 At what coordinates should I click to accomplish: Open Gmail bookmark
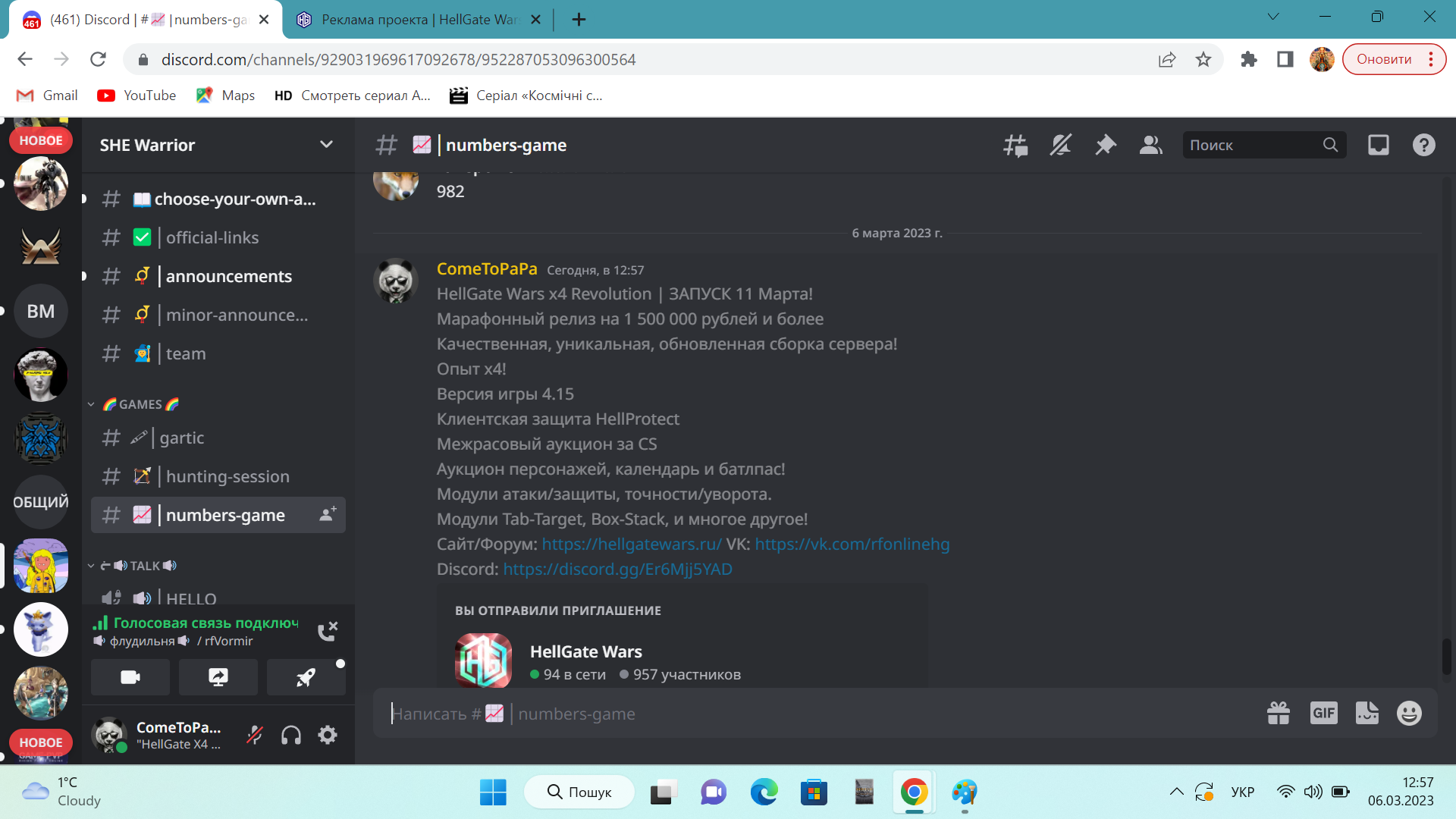coord(47,96)
